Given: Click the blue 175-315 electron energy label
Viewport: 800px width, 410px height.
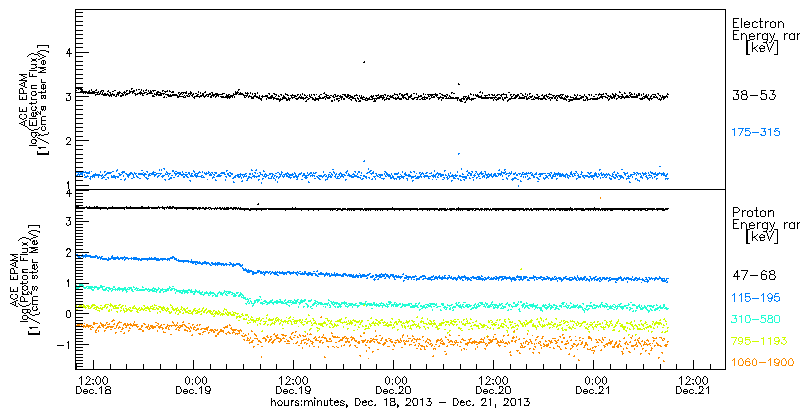Looking at the screenshot, I should (756, 132).
